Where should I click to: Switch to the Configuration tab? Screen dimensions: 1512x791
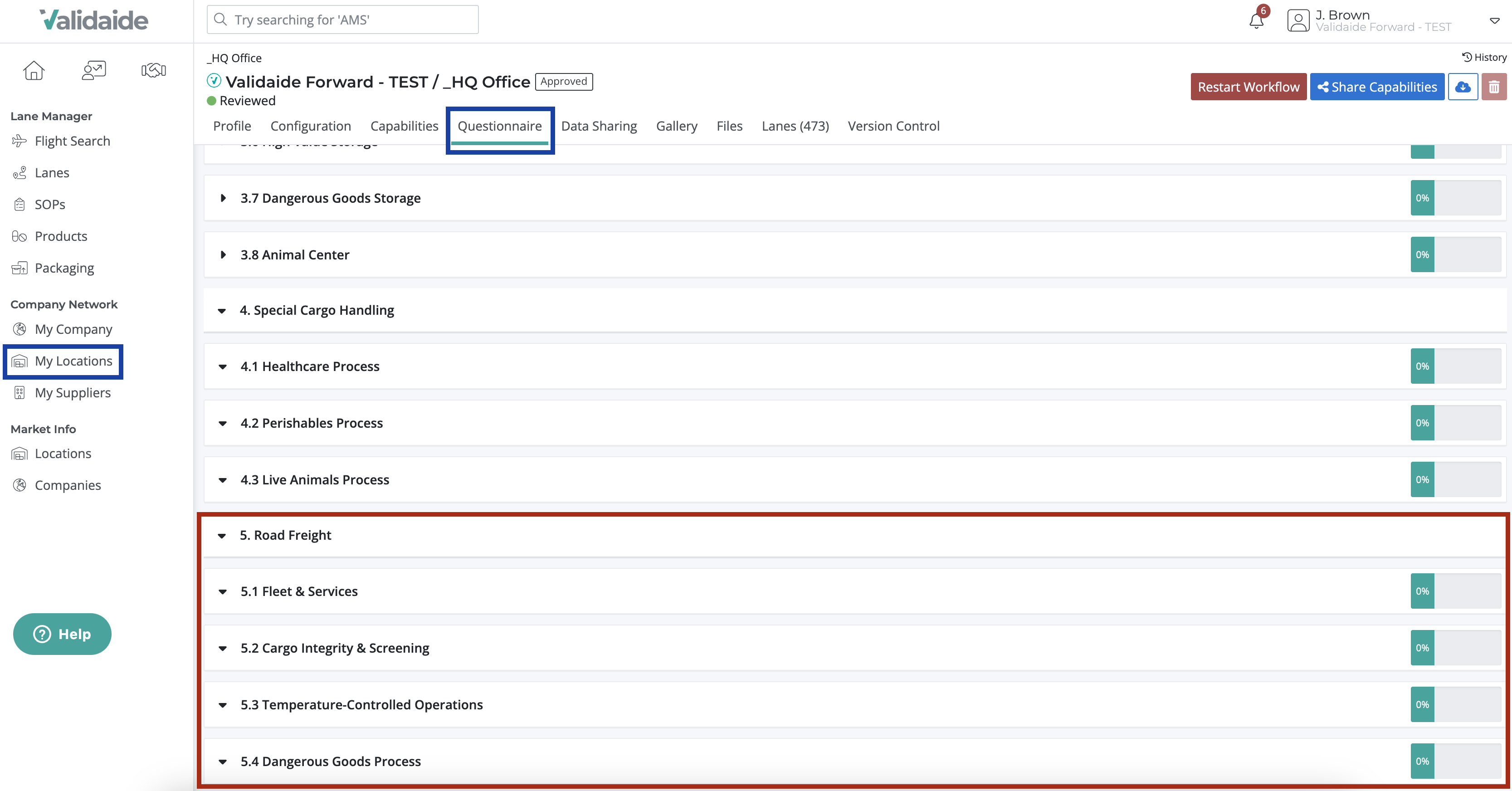click(311, 126)
